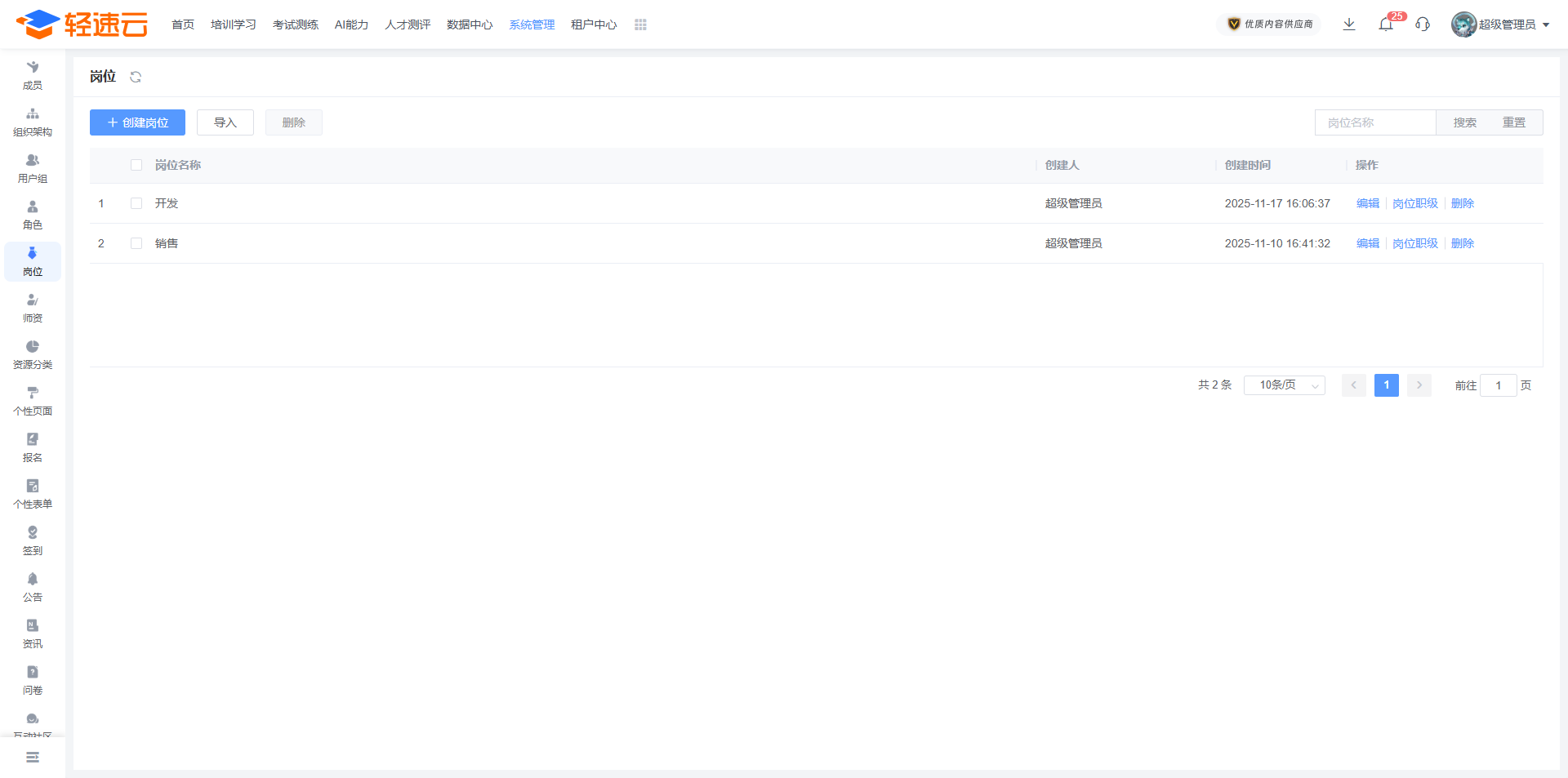Image resolution: width=1568 pixels, height=778 pixels.
Task: Click 岗位职级 link for 开发 row
Action: 1414,203
